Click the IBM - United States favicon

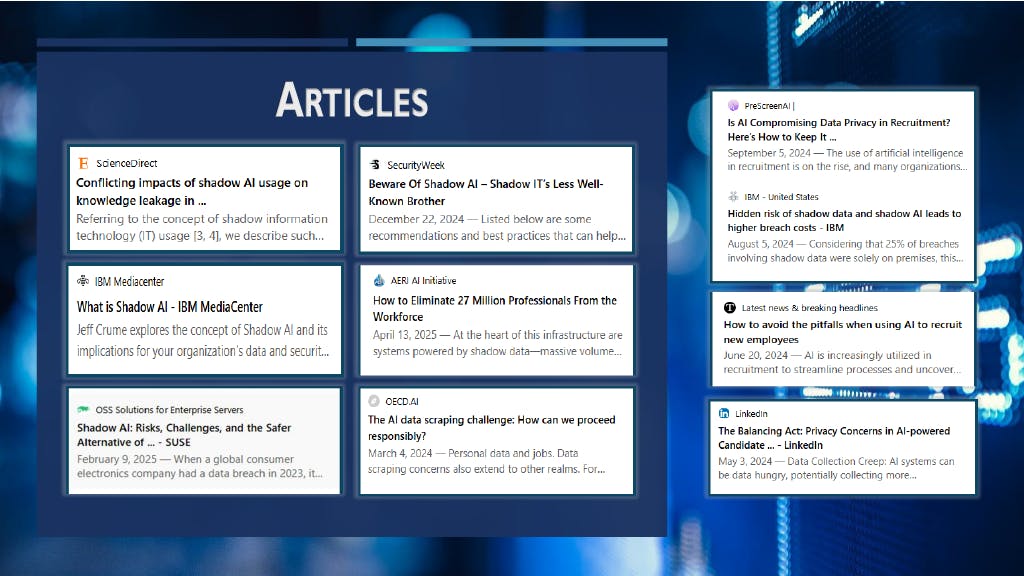733,196
